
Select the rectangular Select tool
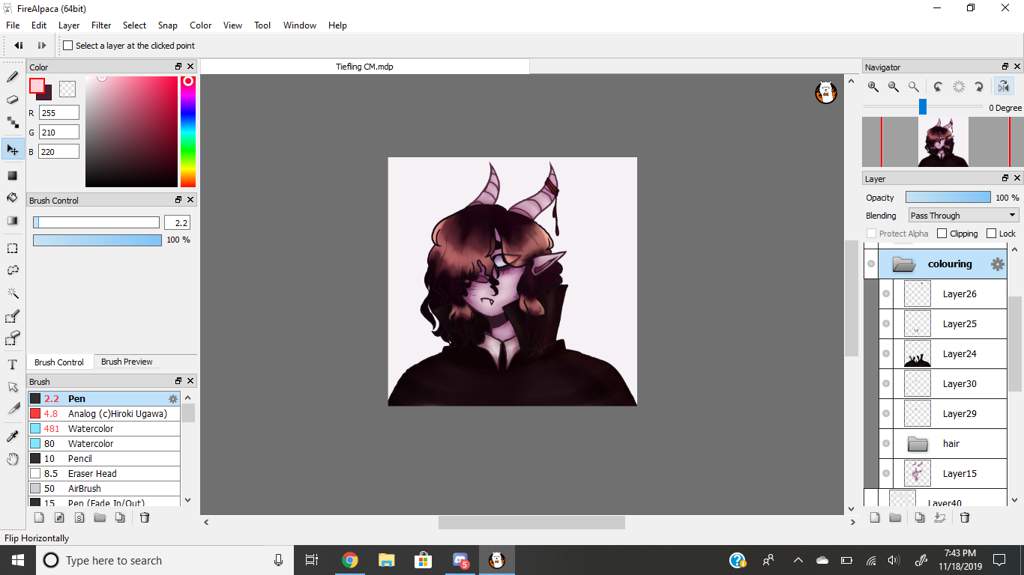[12, 248]
